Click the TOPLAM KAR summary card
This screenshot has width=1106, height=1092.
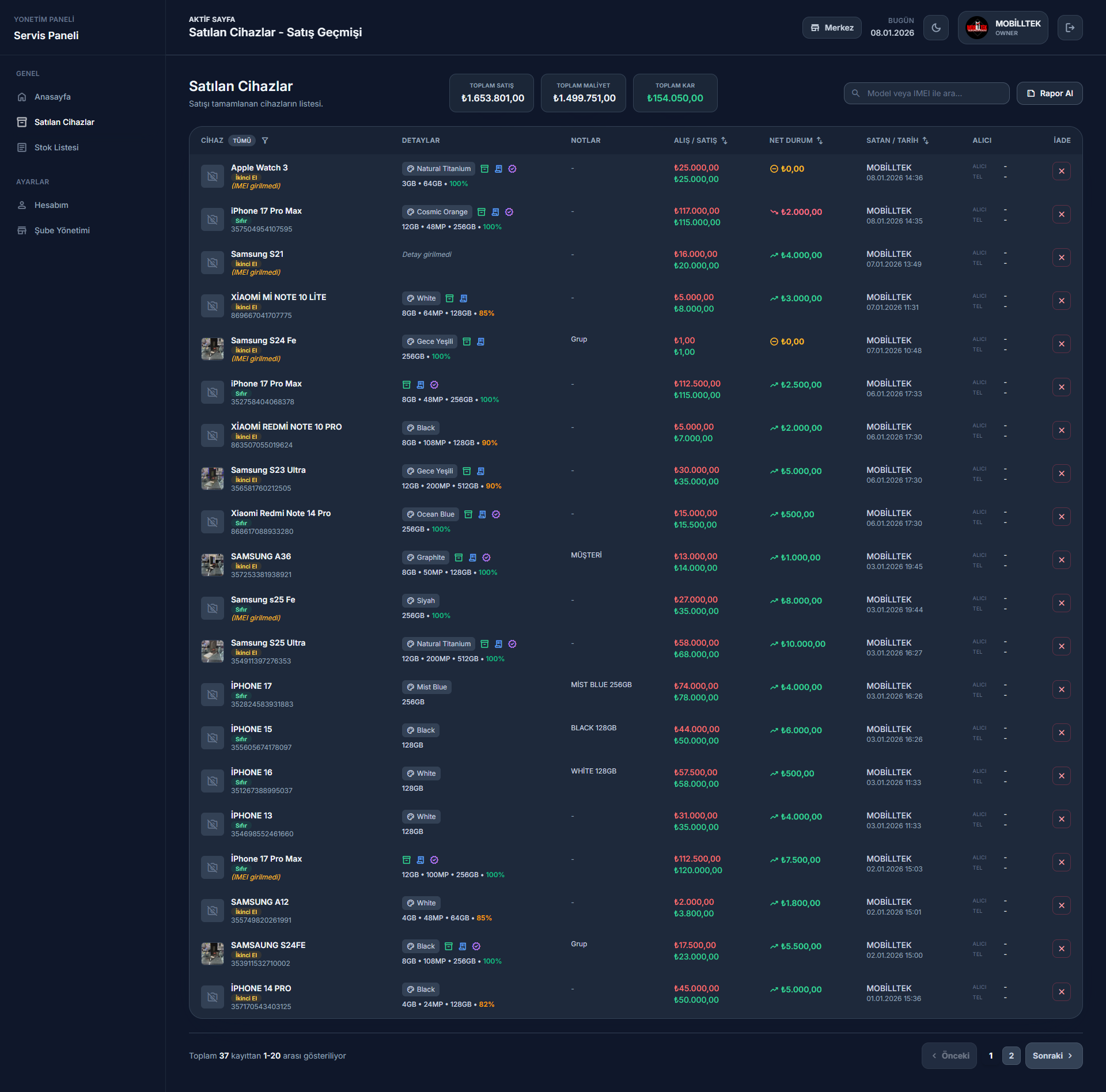(x=675, y=93)
